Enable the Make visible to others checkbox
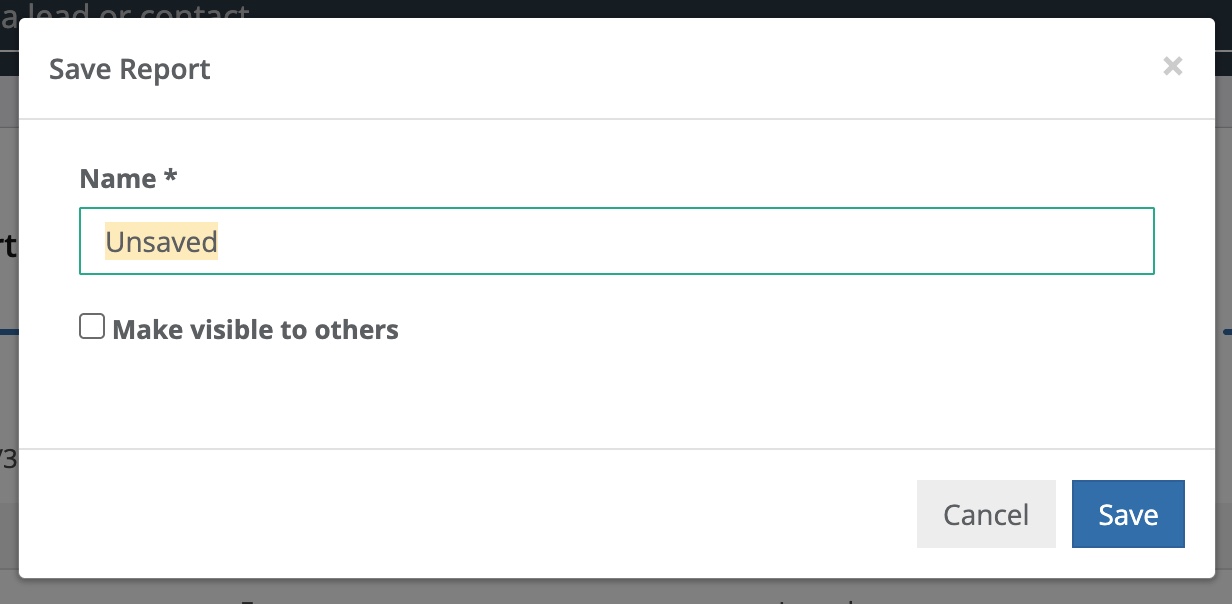1232x604 pixels. click(92, 327)
